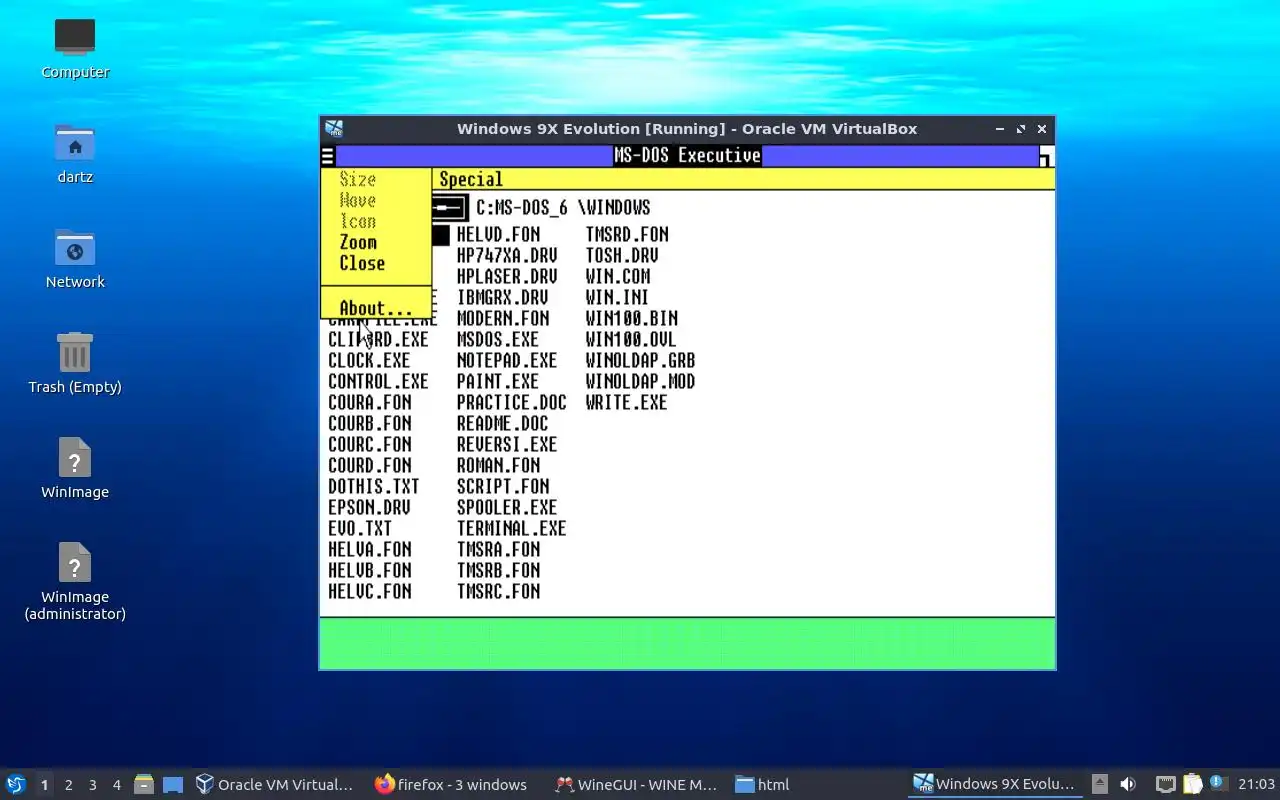Viewport: 1280px width, 800px height.
Task: Open the dartz home folder icon
Action: tap(75, 143)
